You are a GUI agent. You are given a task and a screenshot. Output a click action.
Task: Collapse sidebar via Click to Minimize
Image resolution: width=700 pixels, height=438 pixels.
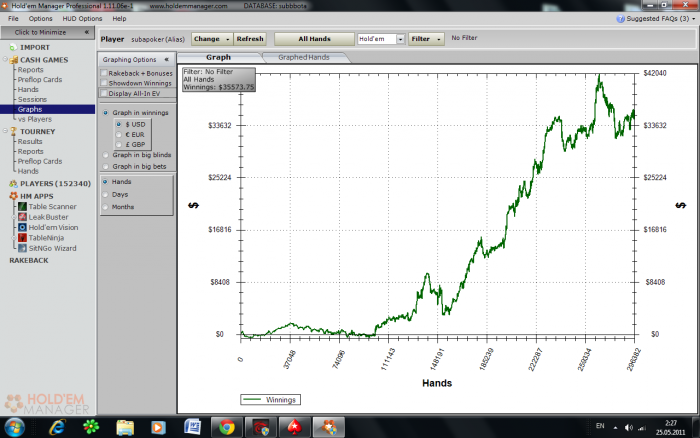pyautogui.click(x=47, y=32)
